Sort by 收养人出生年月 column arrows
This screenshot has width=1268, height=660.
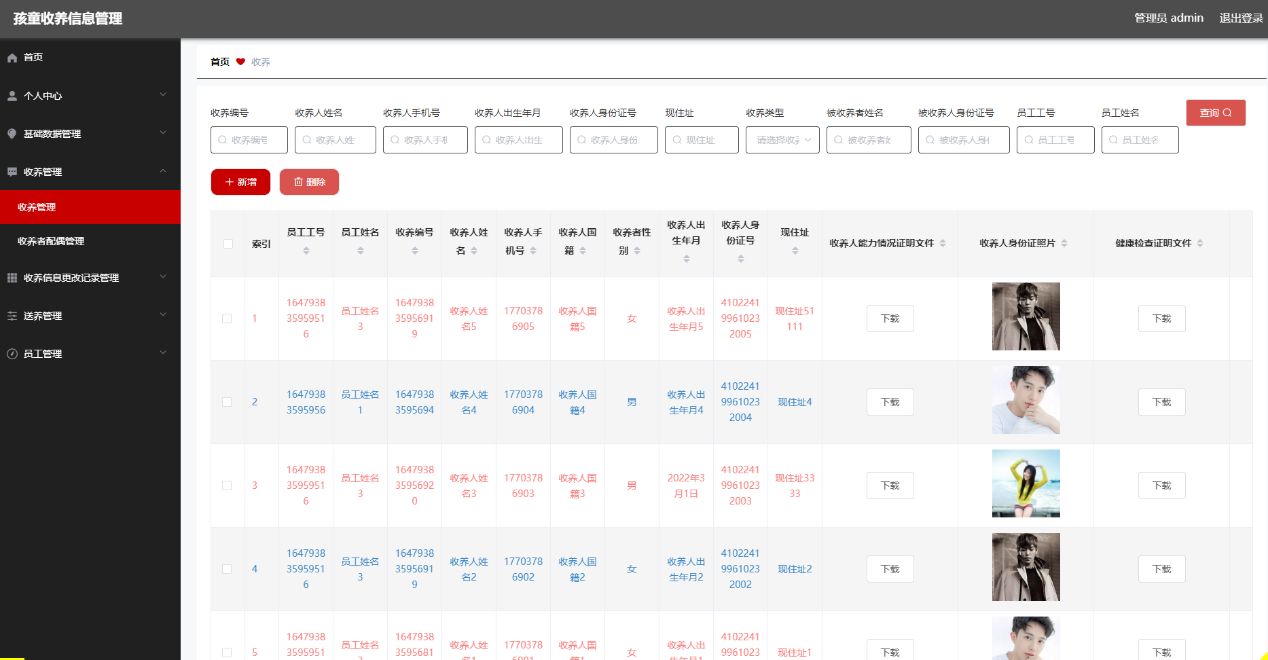(x=686, y=260)
